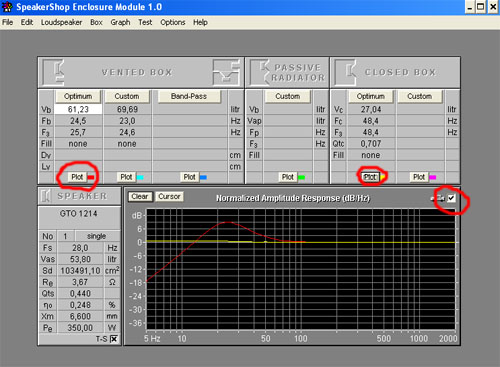The height and width of the screenshot is (367, 500).
Task: Toggle the T-S checkbox in Speaker panel
Action: tap(114, 339)
